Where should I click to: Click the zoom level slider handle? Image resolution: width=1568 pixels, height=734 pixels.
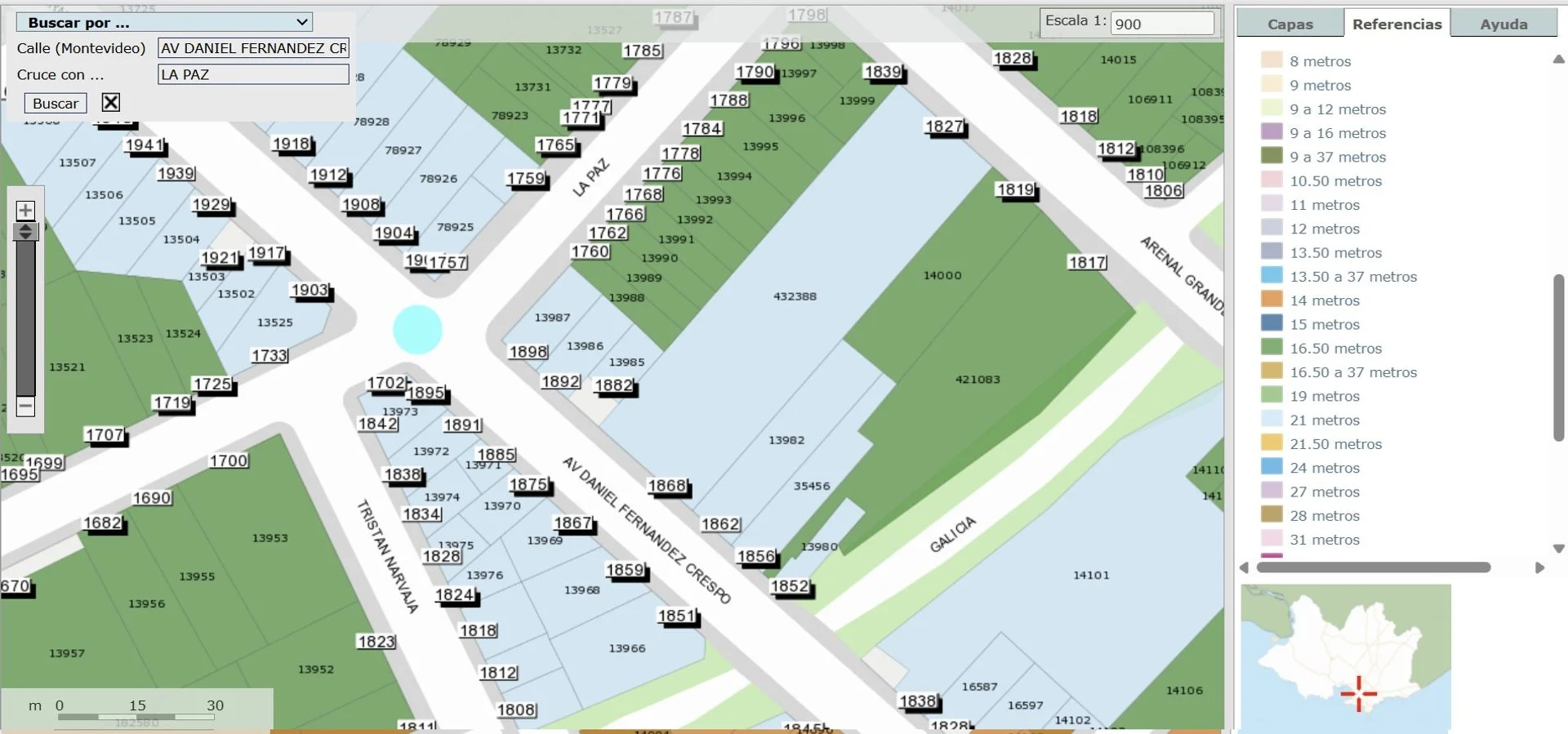25,232
